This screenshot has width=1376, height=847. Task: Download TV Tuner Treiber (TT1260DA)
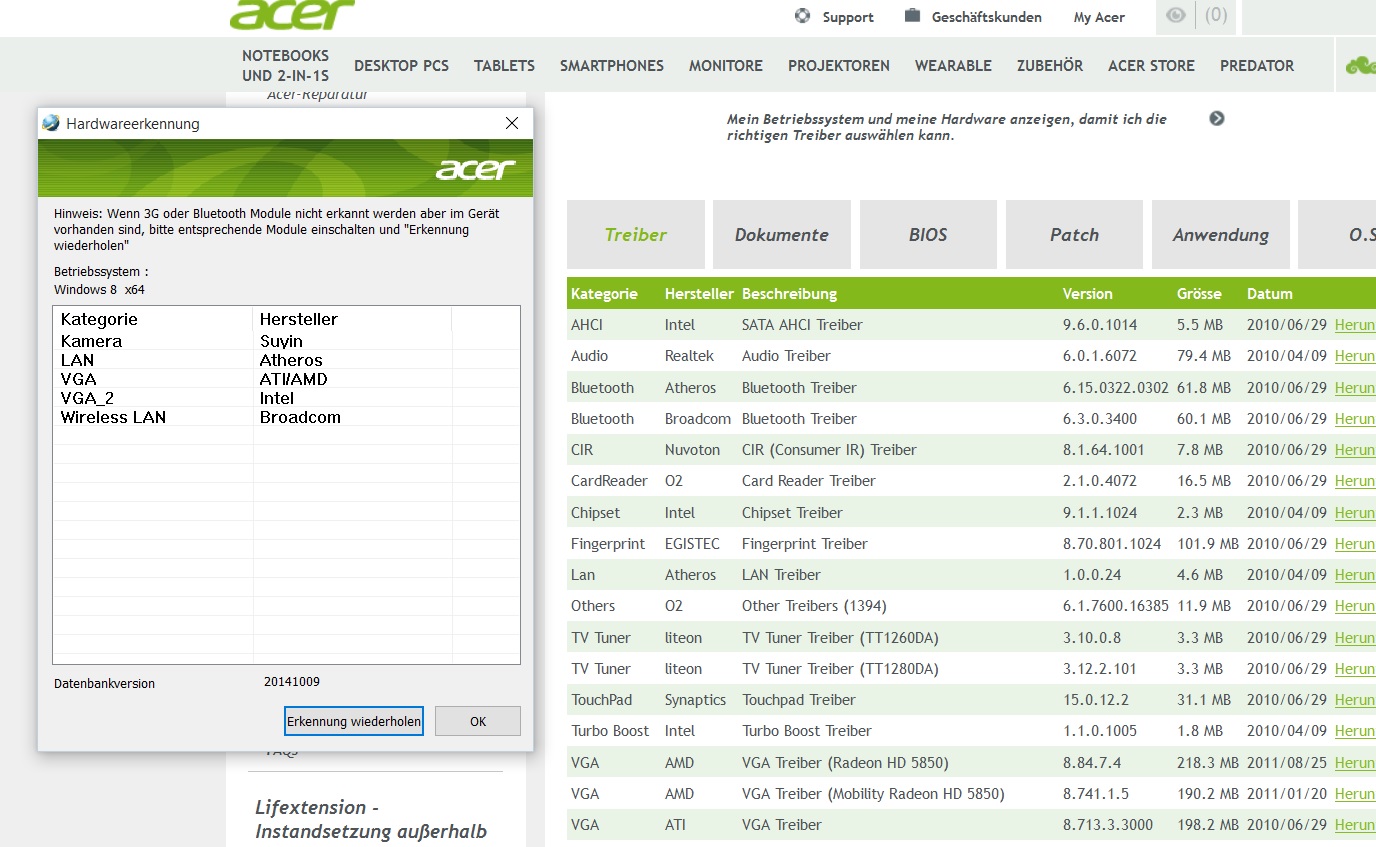tap(1355, 638)
